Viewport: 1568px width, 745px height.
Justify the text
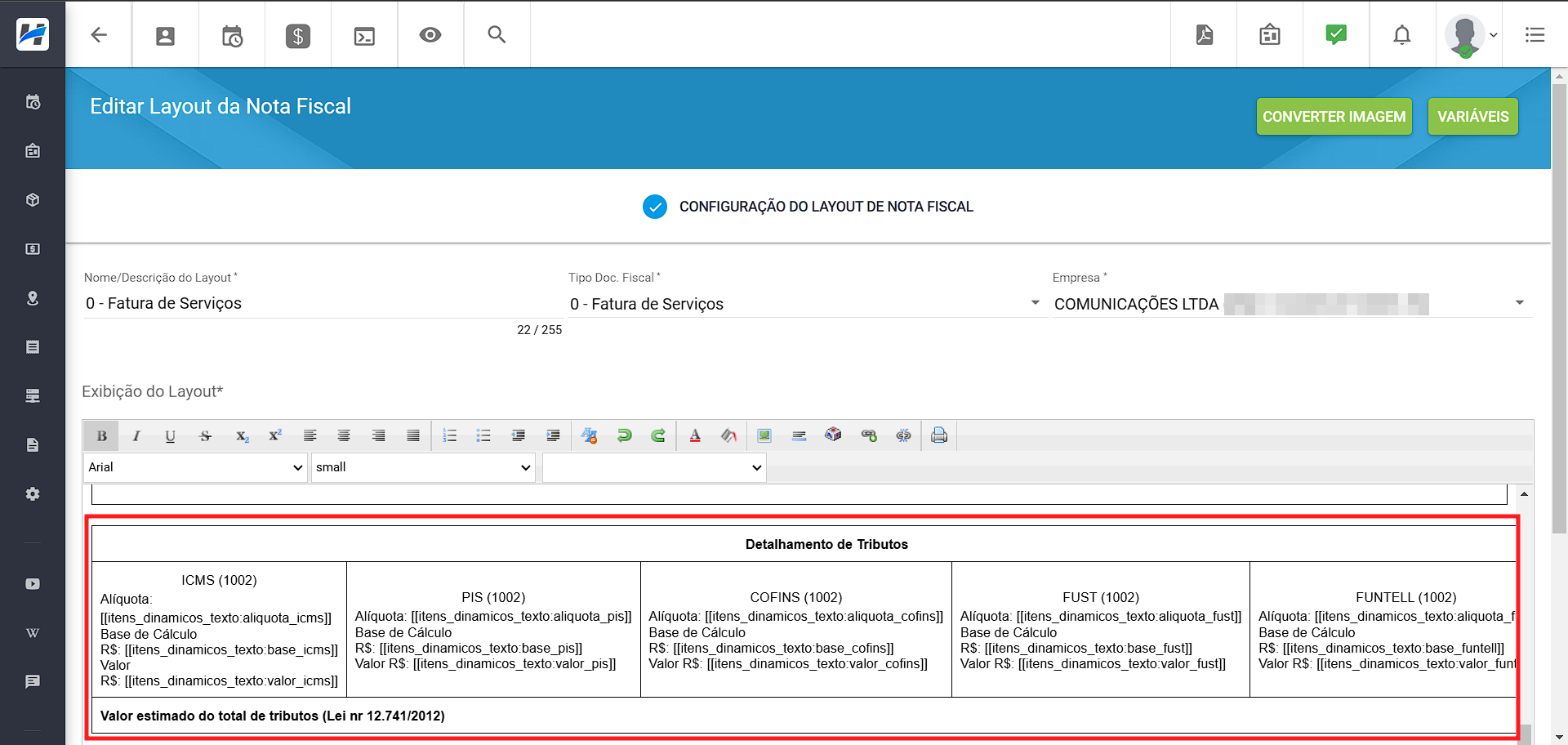tap(413, 436)
